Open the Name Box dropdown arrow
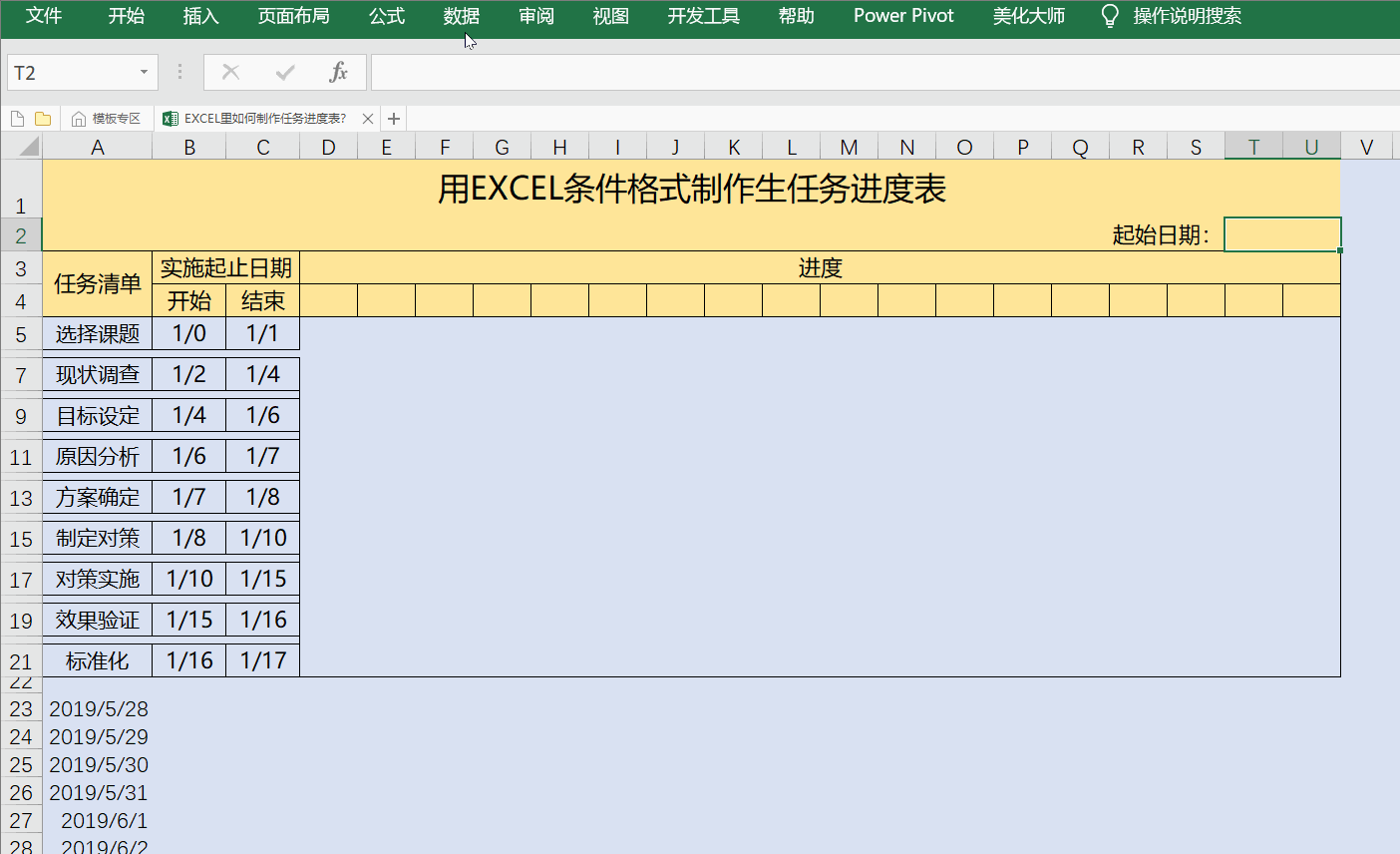This screenshot has width=1400, height=854. pyautogui.click(x=143, y=72)
